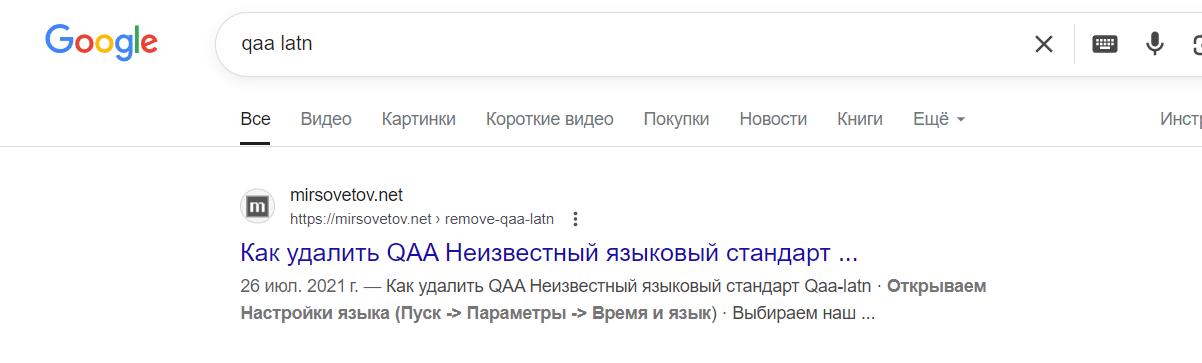Open image search icon at right edge
The width and height of the screenshot is (1202, 363).
[x=1196, y=44]
